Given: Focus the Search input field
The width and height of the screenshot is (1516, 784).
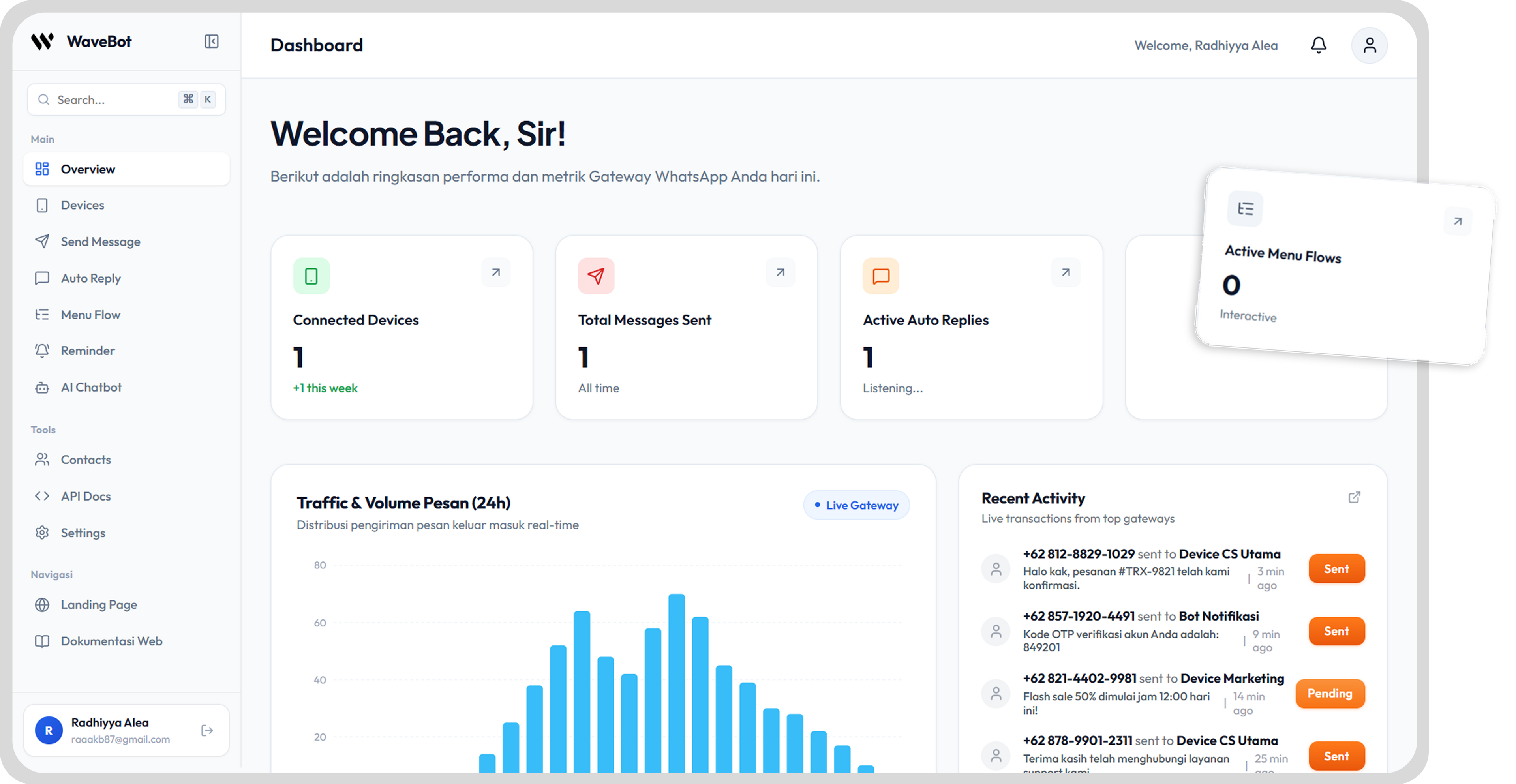Looking at the screenshot, I should 126,99.
